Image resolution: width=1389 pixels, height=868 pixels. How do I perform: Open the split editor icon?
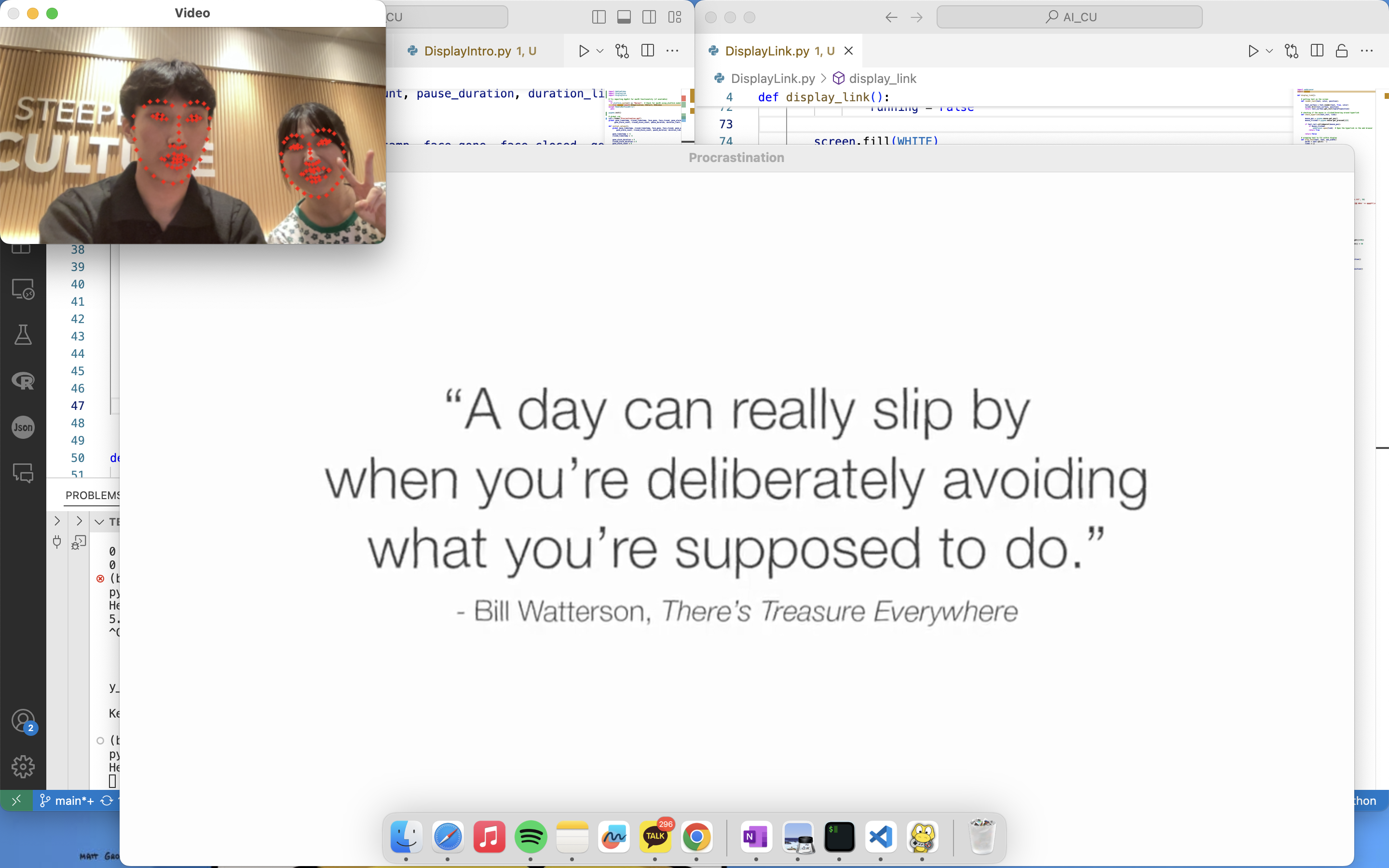point(1316,51)
